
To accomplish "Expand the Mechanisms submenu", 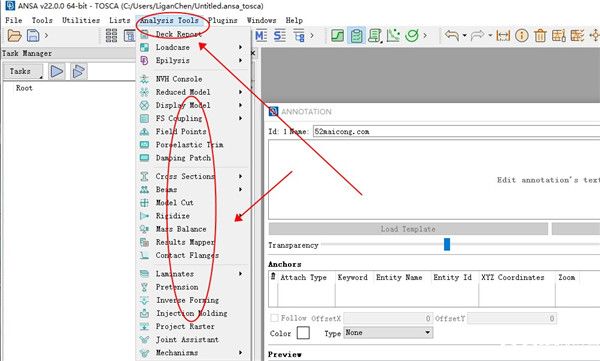I will click(x=240, y=352).
